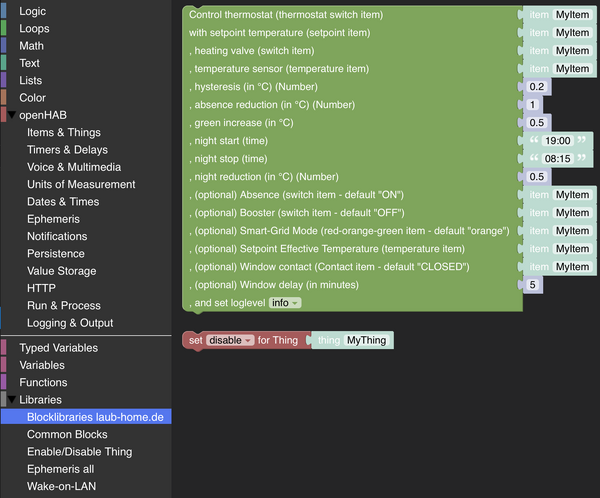This screenshot has height=498, width=600.
Task: Open the Color block category
Action: [32, 98]
